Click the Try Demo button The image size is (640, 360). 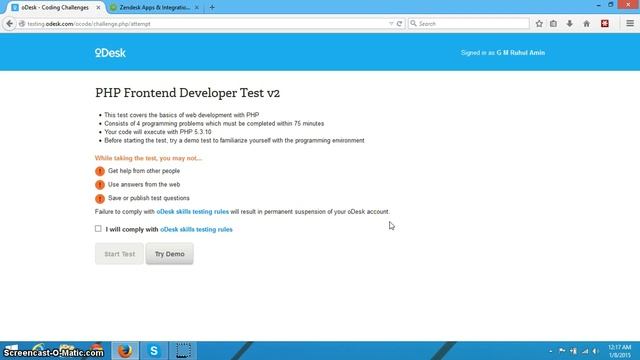(x=169, y=254)
